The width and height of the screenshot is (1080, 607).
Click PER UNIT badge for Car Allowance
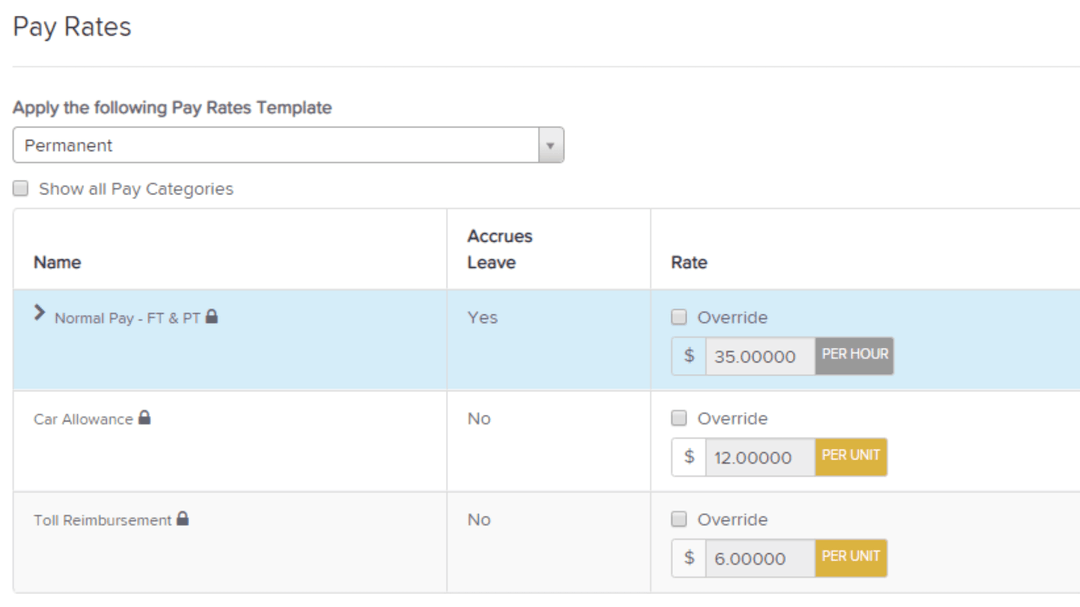pos(851,457)
